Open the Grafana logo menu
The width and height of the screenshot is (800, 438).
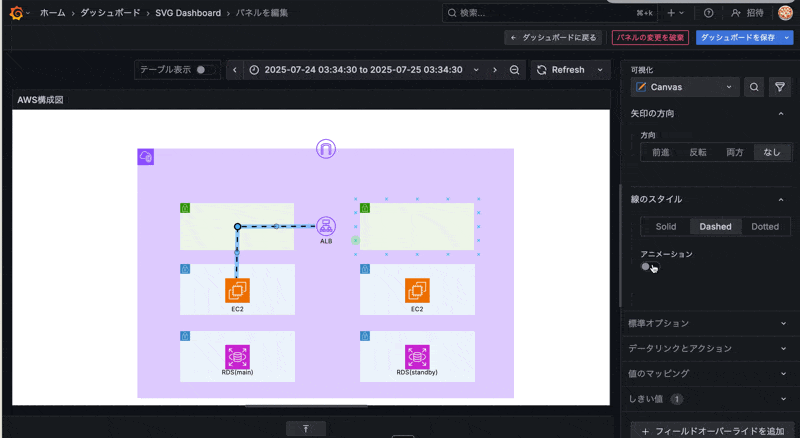[x=16, y=13]
